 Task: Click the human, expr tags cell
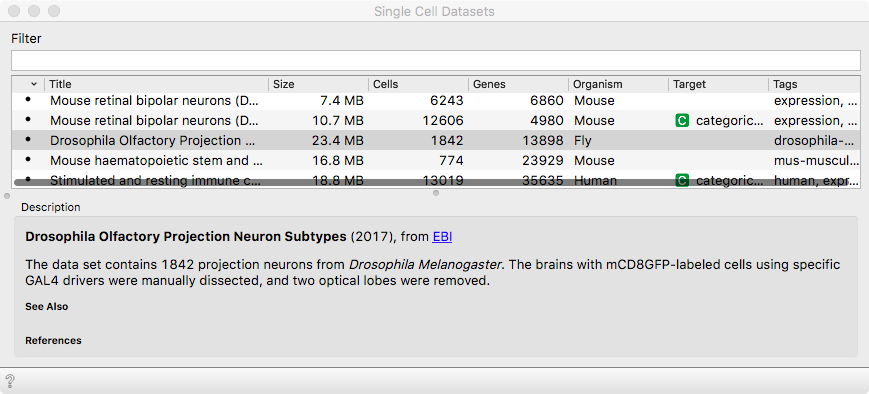pos(817,180)
